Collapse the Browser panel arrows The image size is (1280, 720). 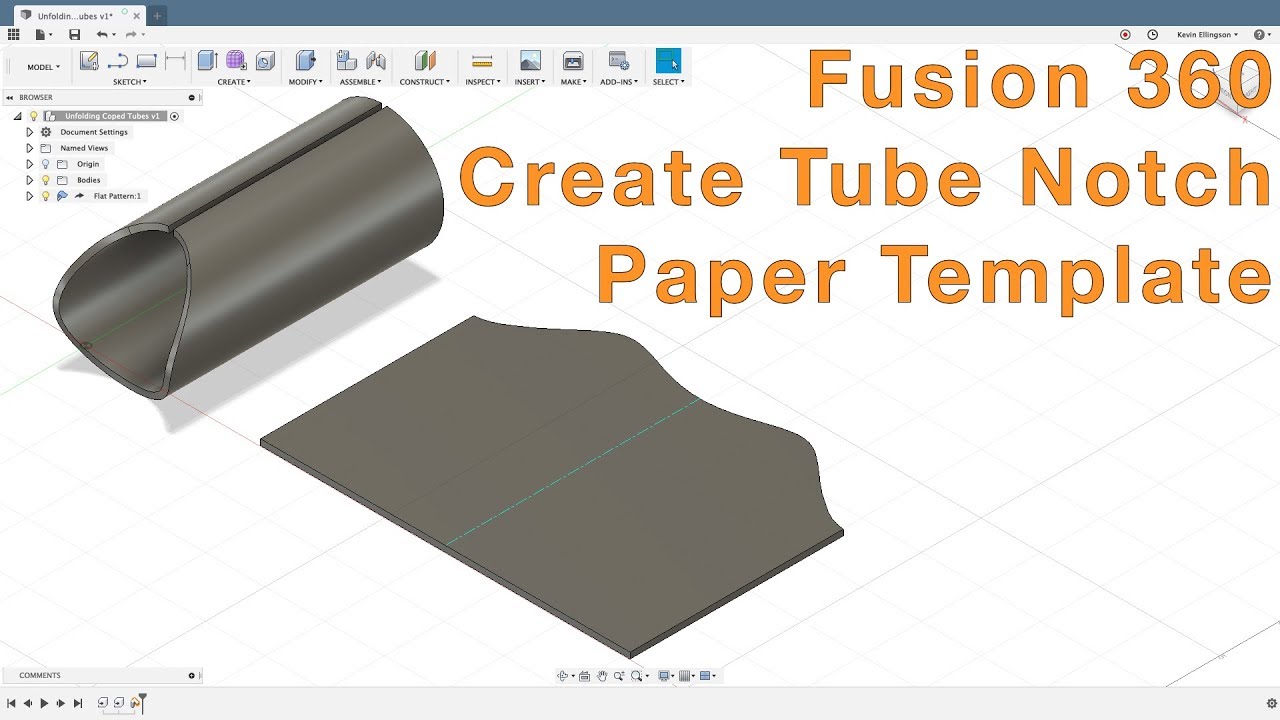[11, 97]
